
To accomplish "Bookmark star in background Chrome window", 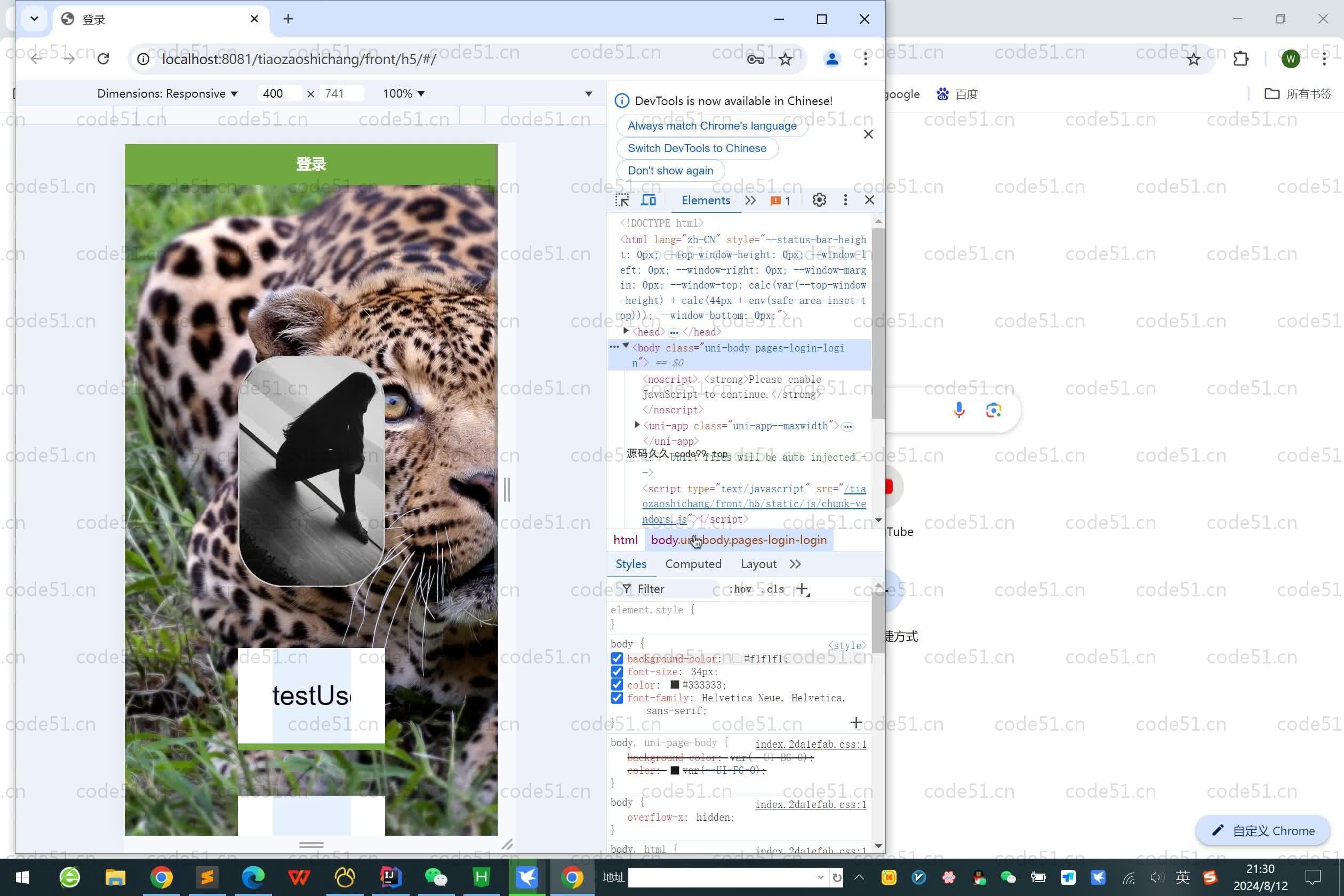I will pos(1193,59).
